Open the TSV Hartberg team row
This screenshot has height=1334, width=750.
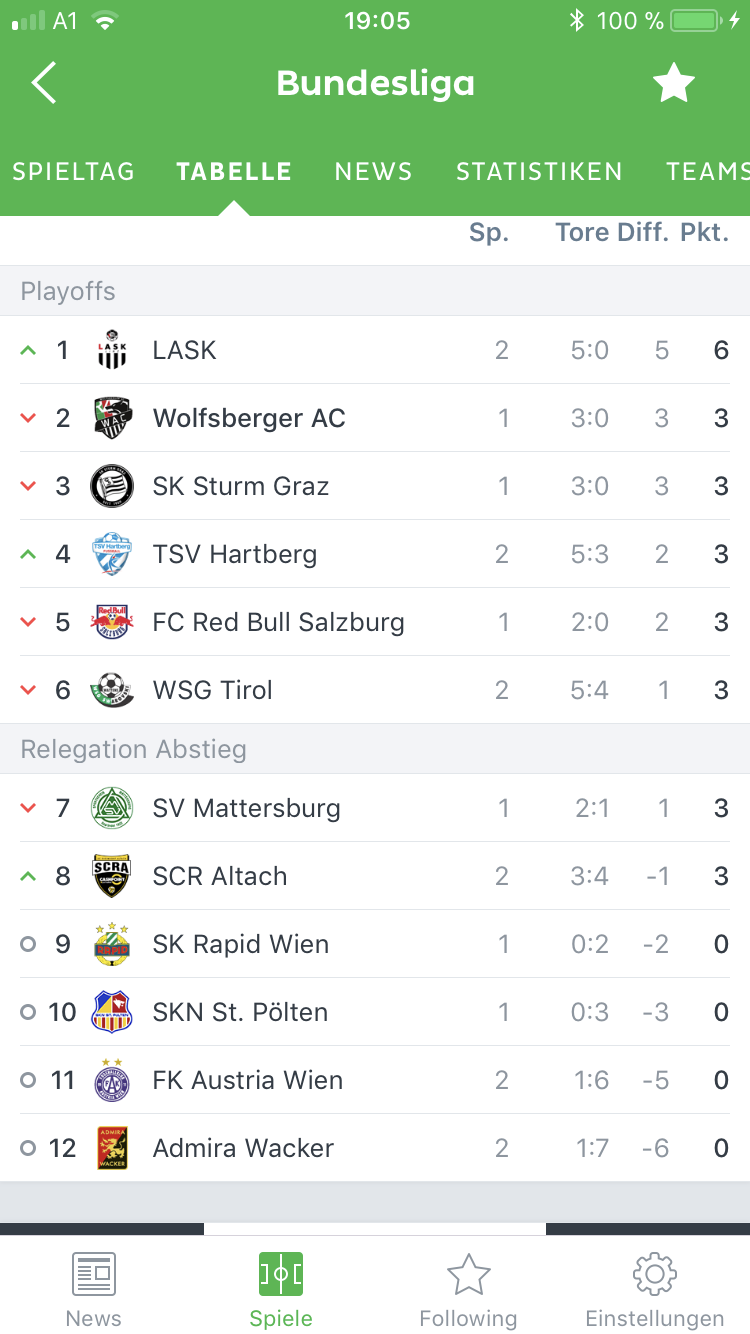[235, 554]
